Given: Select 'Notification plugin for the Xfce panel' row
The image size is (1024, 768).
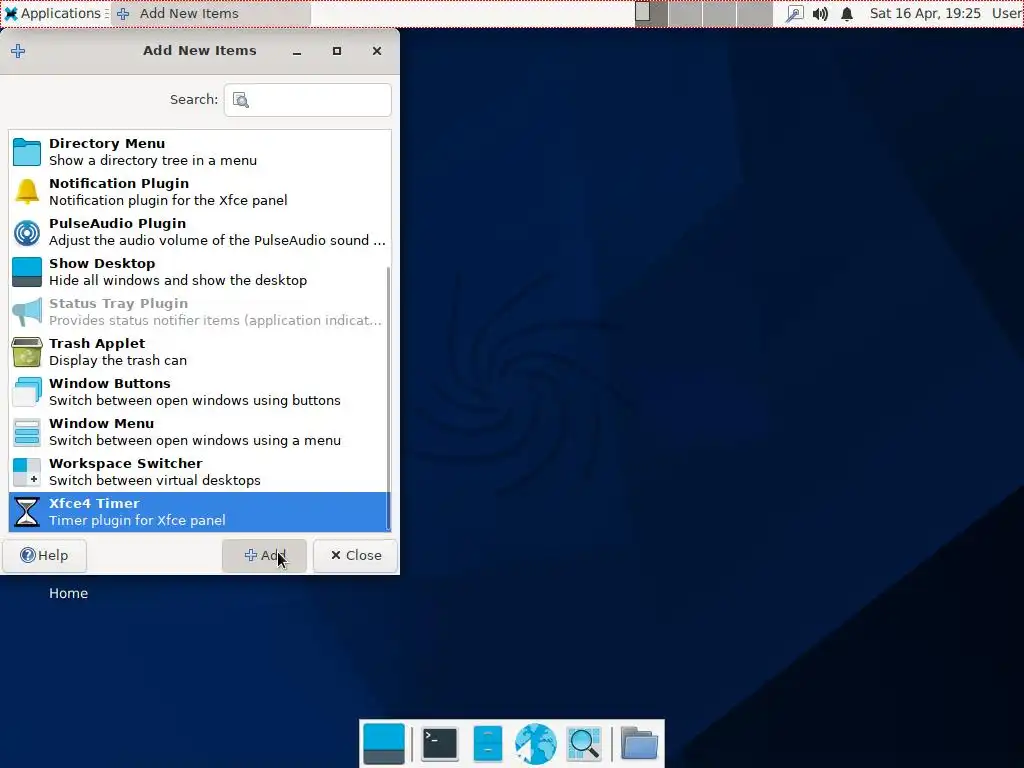Looking at the screenshot, I should click(200, 191).
